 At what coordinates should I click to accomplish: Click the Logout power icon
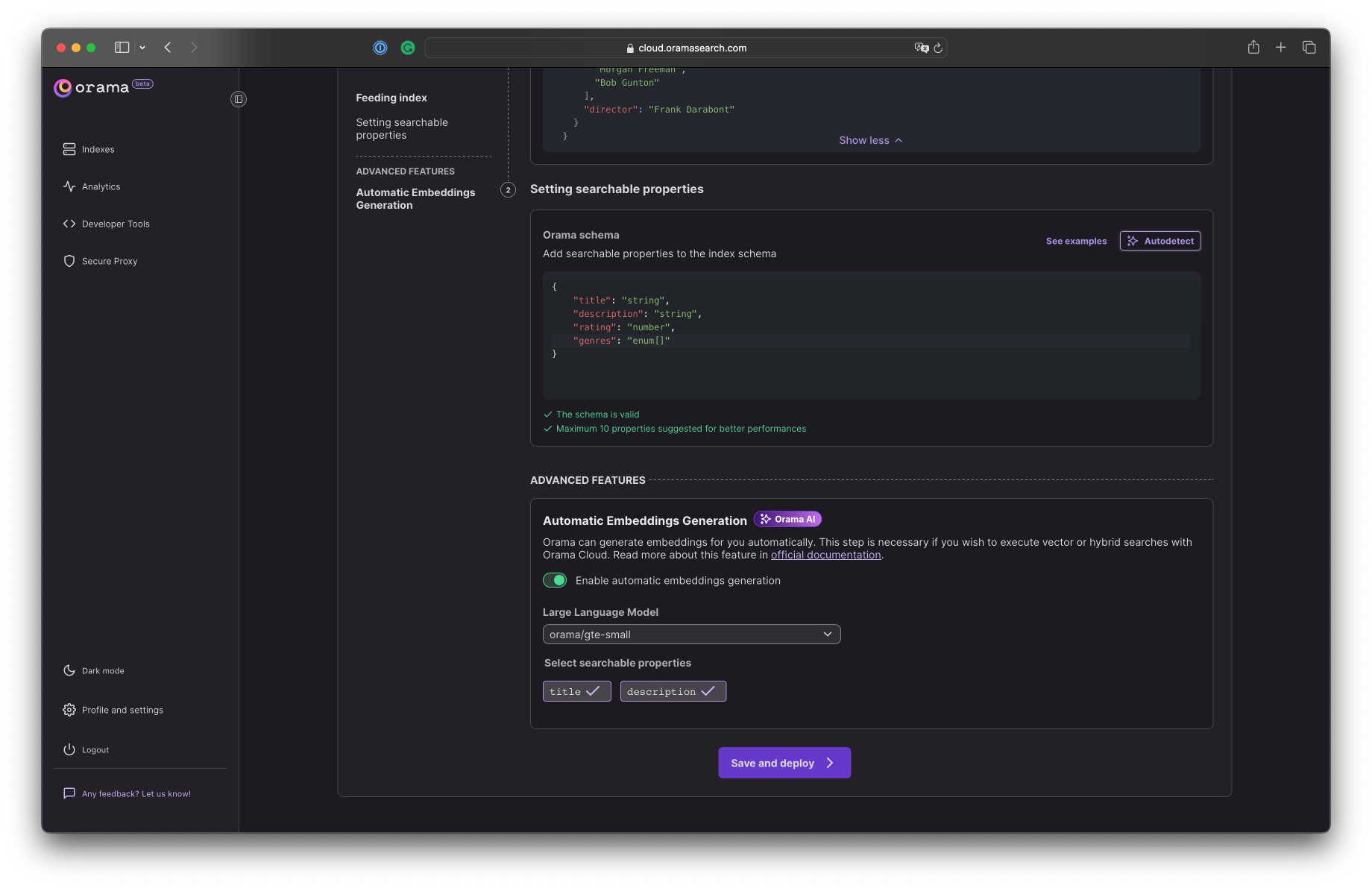[x=69, y=749]
